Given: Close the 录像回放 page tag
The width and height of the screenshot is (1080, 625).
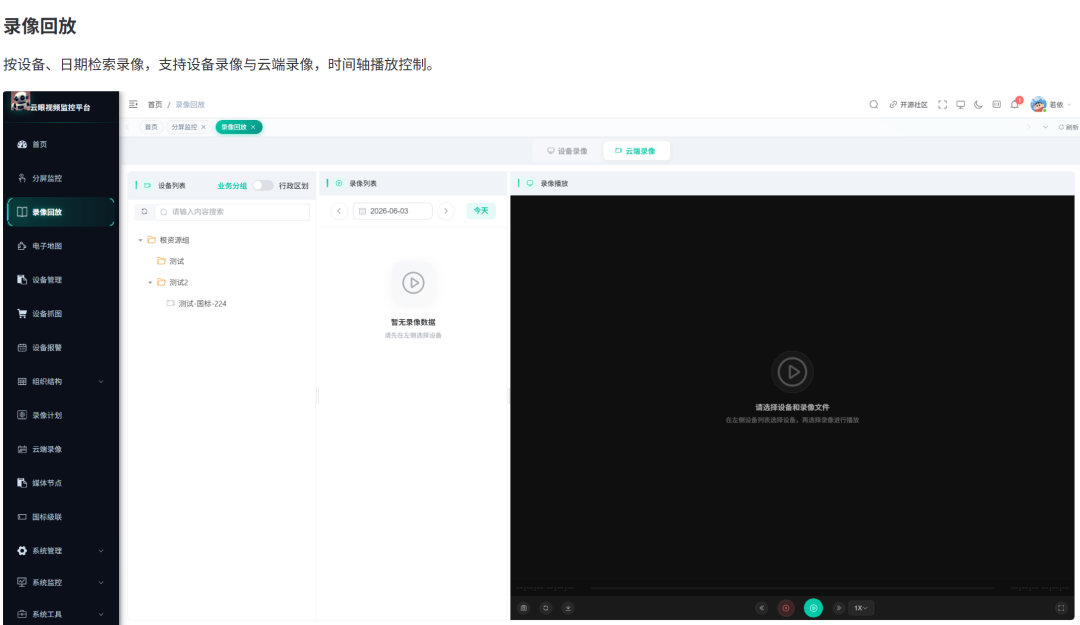Looking at the screenshot, I should [253, 127].
